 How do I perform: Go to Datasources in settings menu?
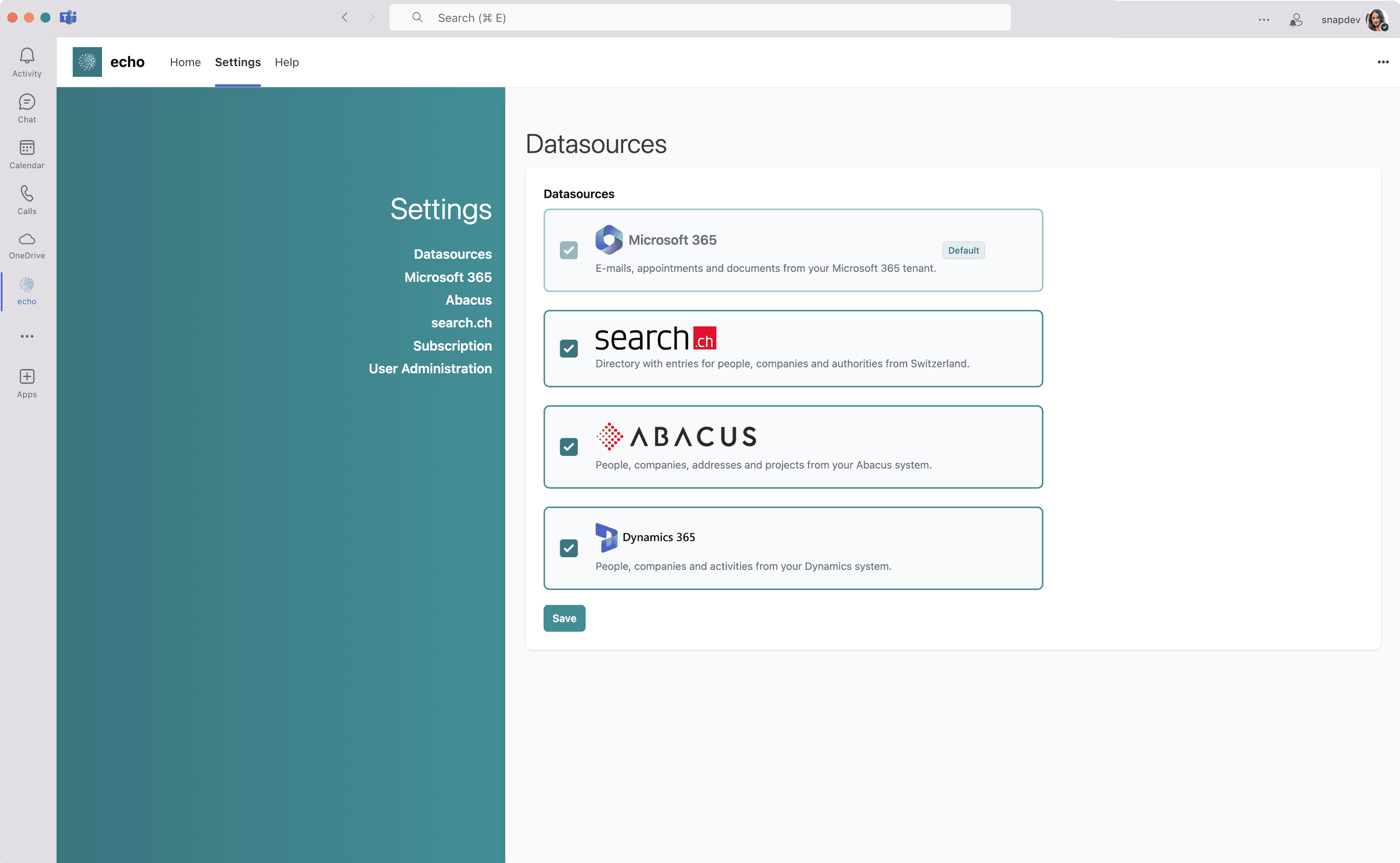click(x=452, y=254)
